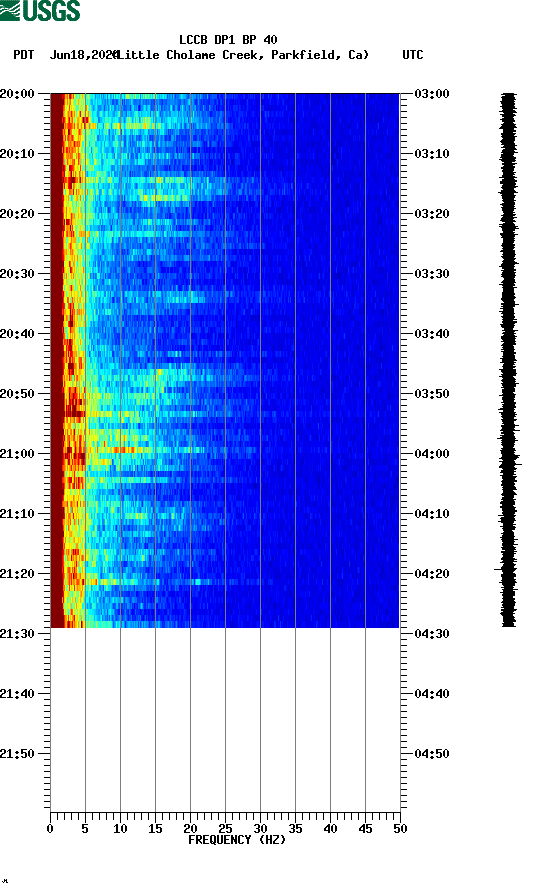Click the 20:00 PDT time label
The height and width of the screenshot is (892, 552).
[x=18, y=94]
